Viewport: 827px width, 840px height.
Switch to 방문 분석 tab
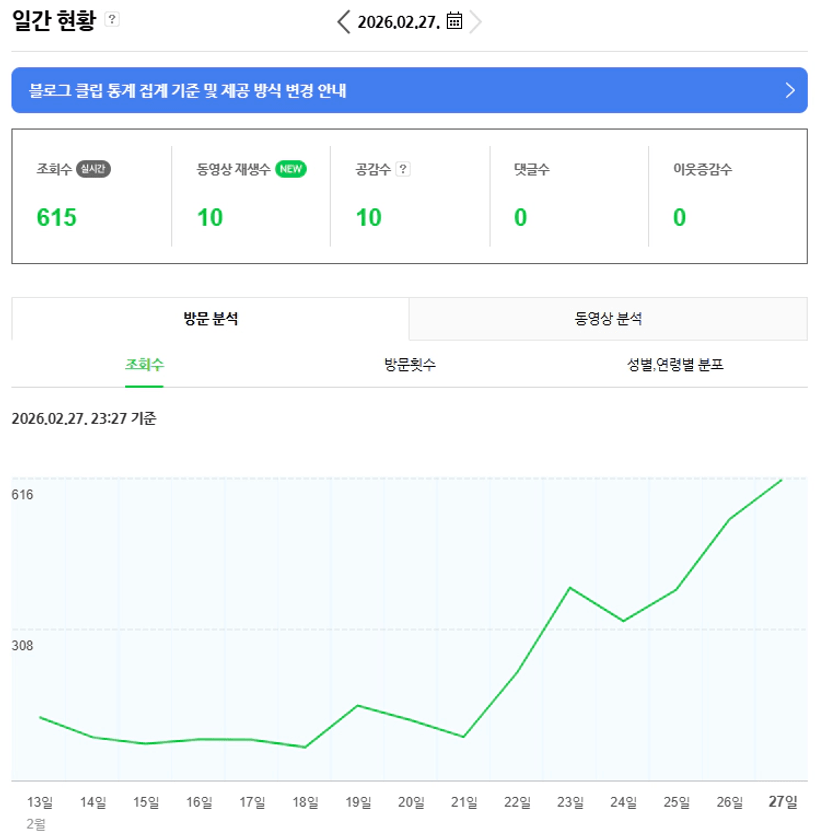(x=210, y=319)
